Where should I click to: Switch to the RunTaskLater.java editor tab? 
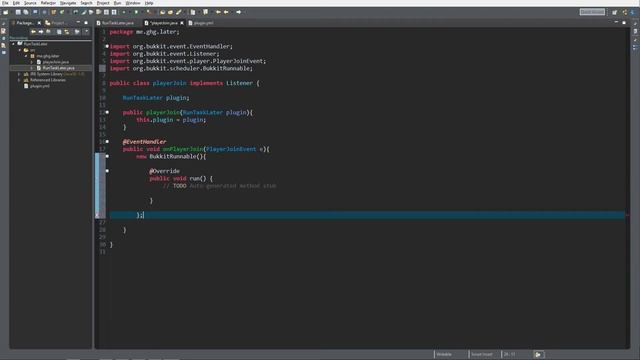(116, 23)
